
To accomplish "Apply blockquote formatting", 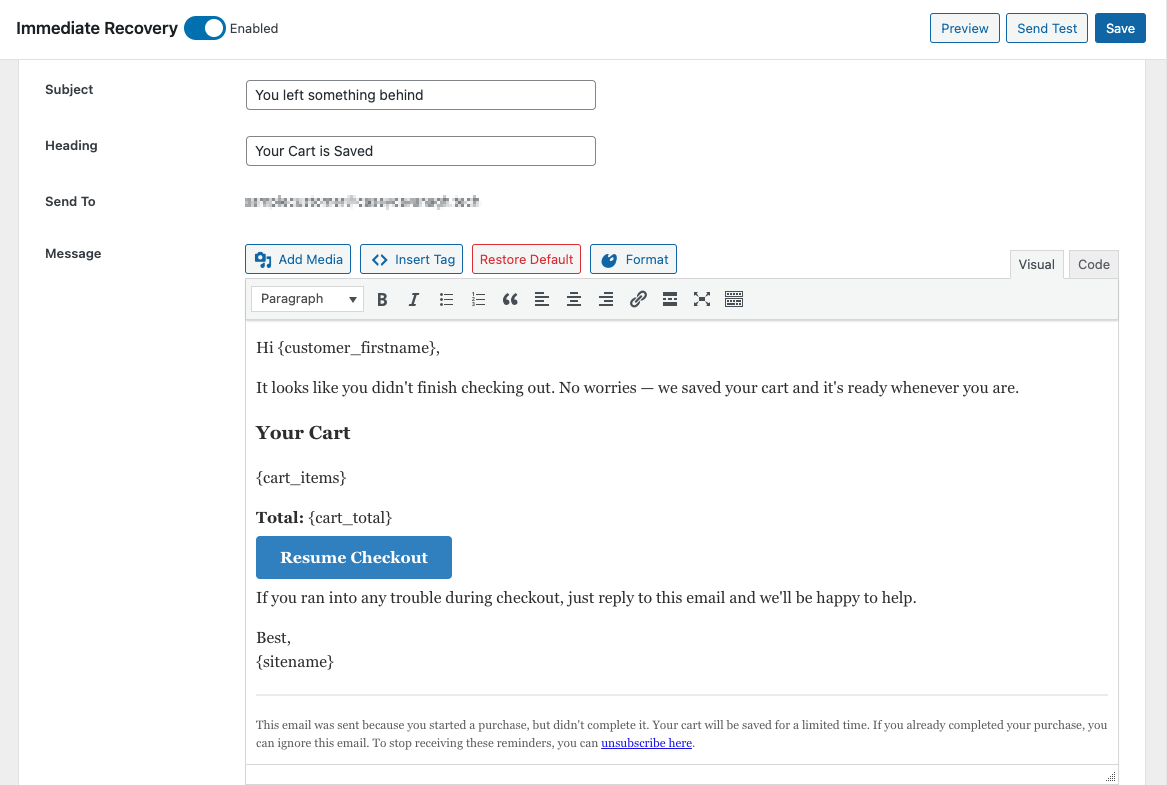I will click(x=510, y=299).
